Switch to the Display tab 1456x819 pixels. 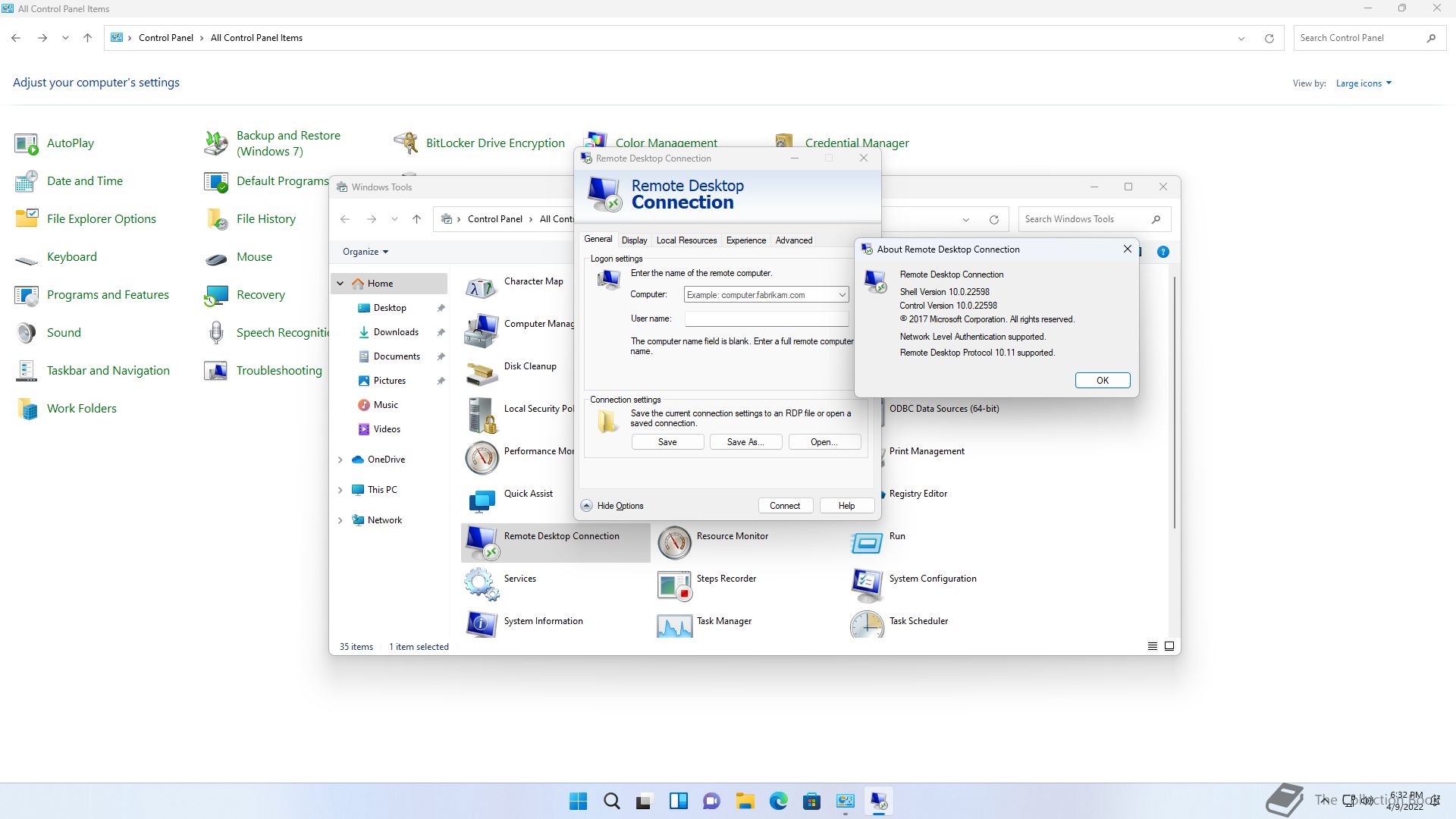(634, 240)
